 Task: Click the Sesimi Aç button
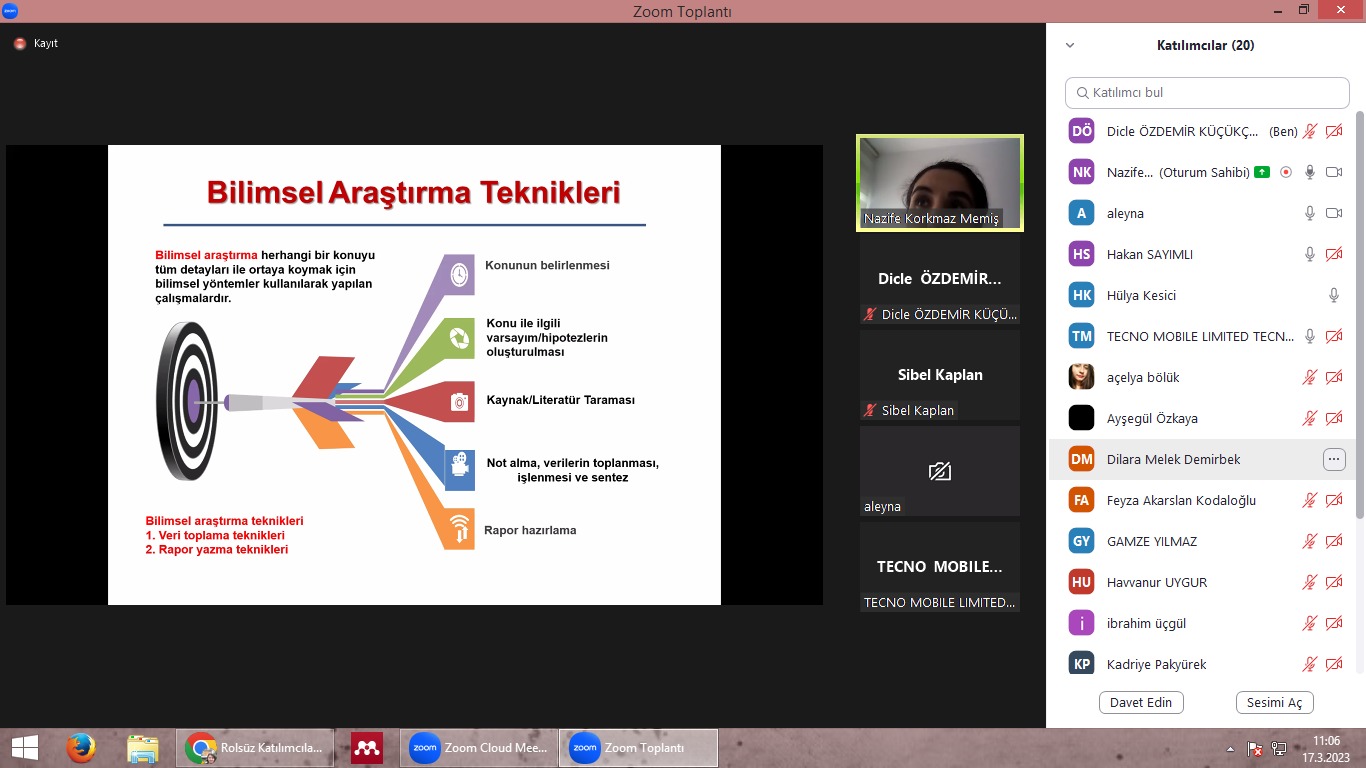coord(1274,702)
